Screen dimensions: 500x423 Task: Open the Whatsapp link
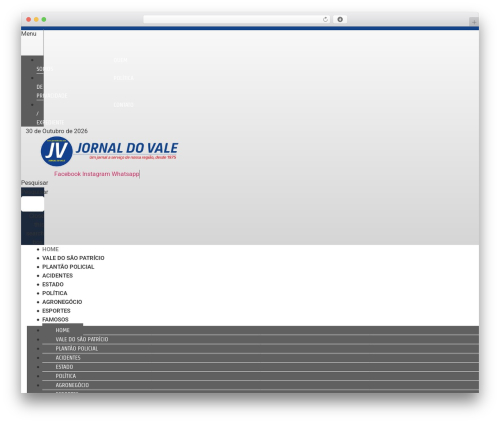(125, 174)
